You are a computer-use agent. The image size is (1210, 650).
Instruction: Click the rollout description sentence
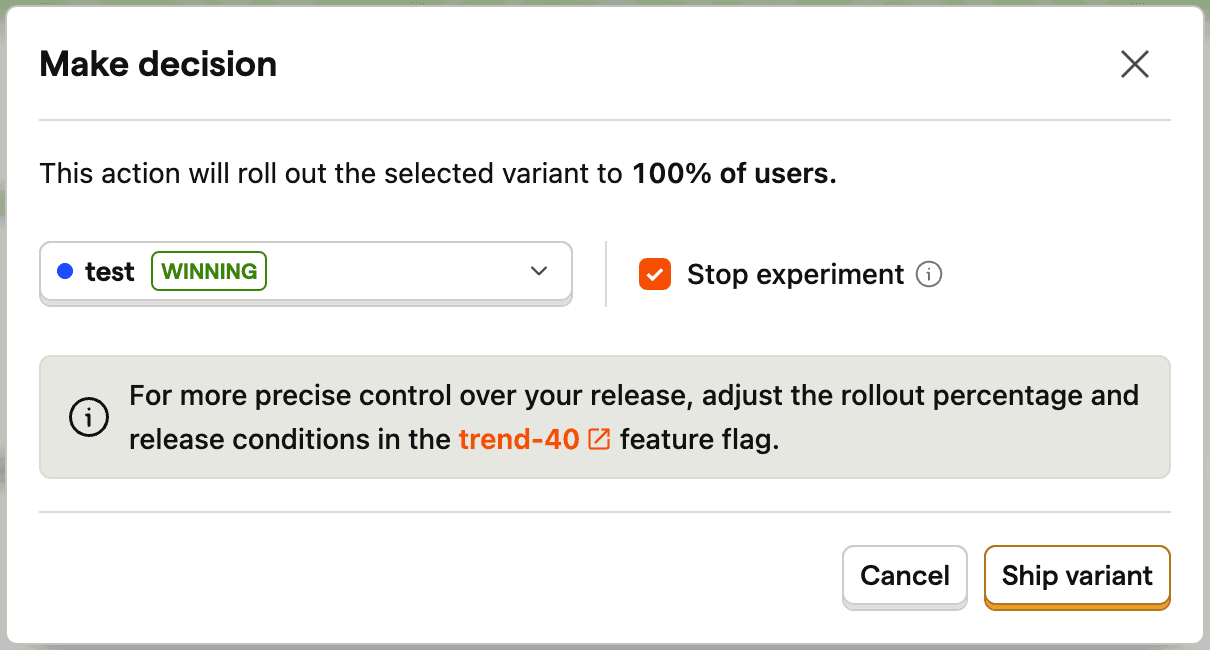(438, 174)
